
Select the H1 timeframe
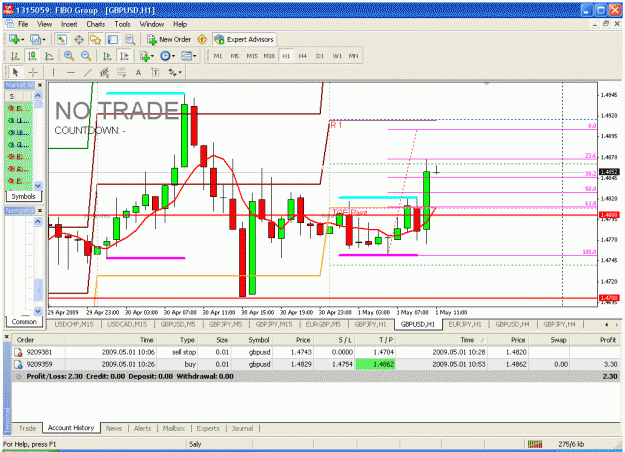click(286, 56)
